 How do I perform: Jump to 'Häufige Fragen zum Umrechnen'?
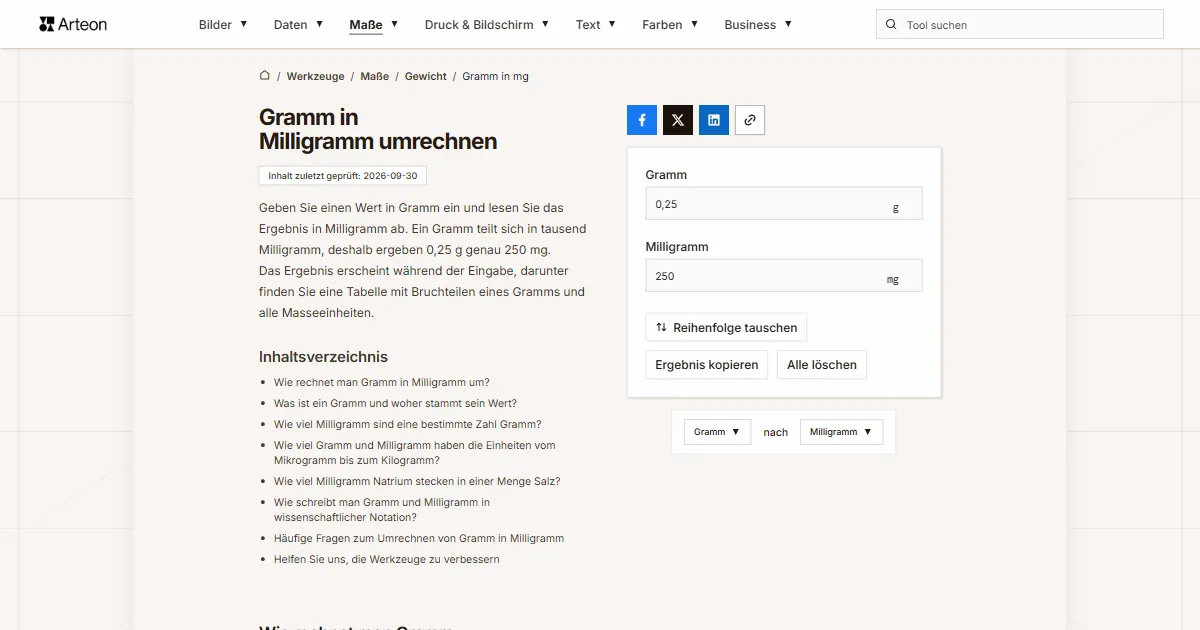(x=419, y=538)
